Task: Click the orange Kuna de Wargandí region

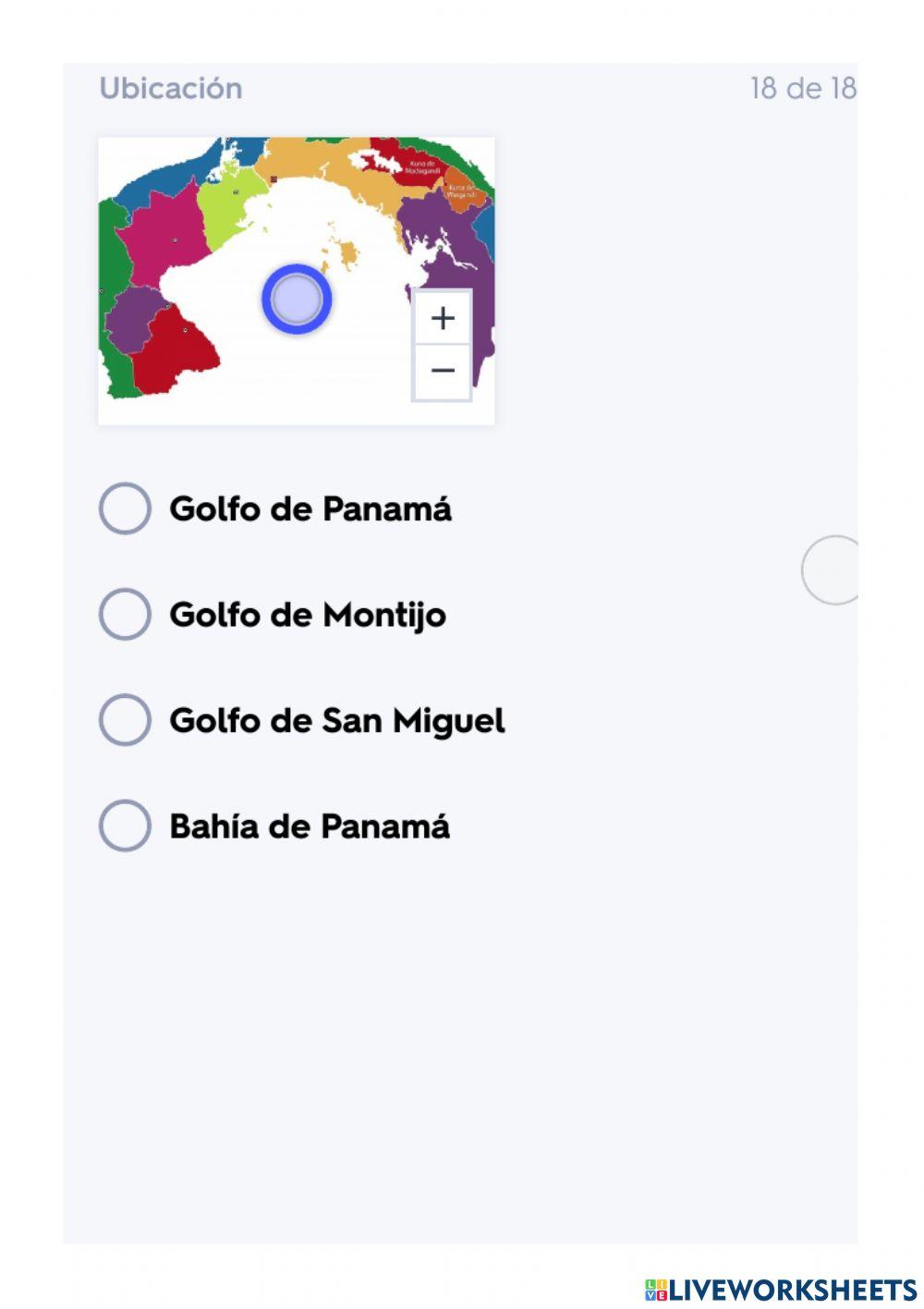Action: 459,191
